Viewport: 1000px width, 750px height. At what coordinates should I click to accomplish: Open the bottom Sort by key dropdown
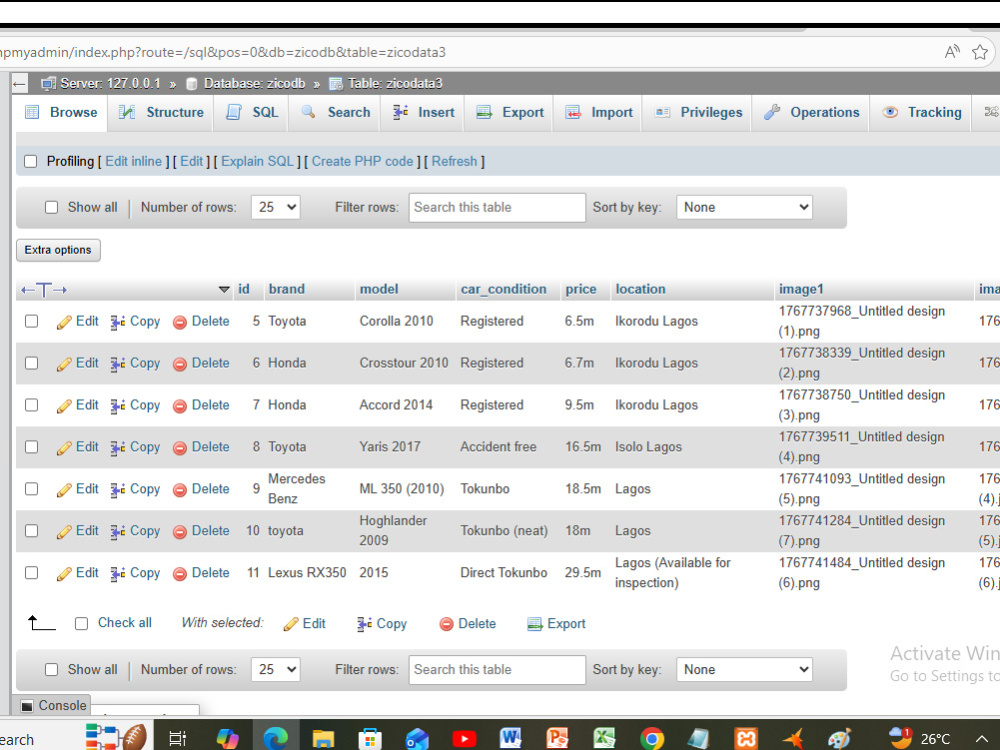point(744,670)
